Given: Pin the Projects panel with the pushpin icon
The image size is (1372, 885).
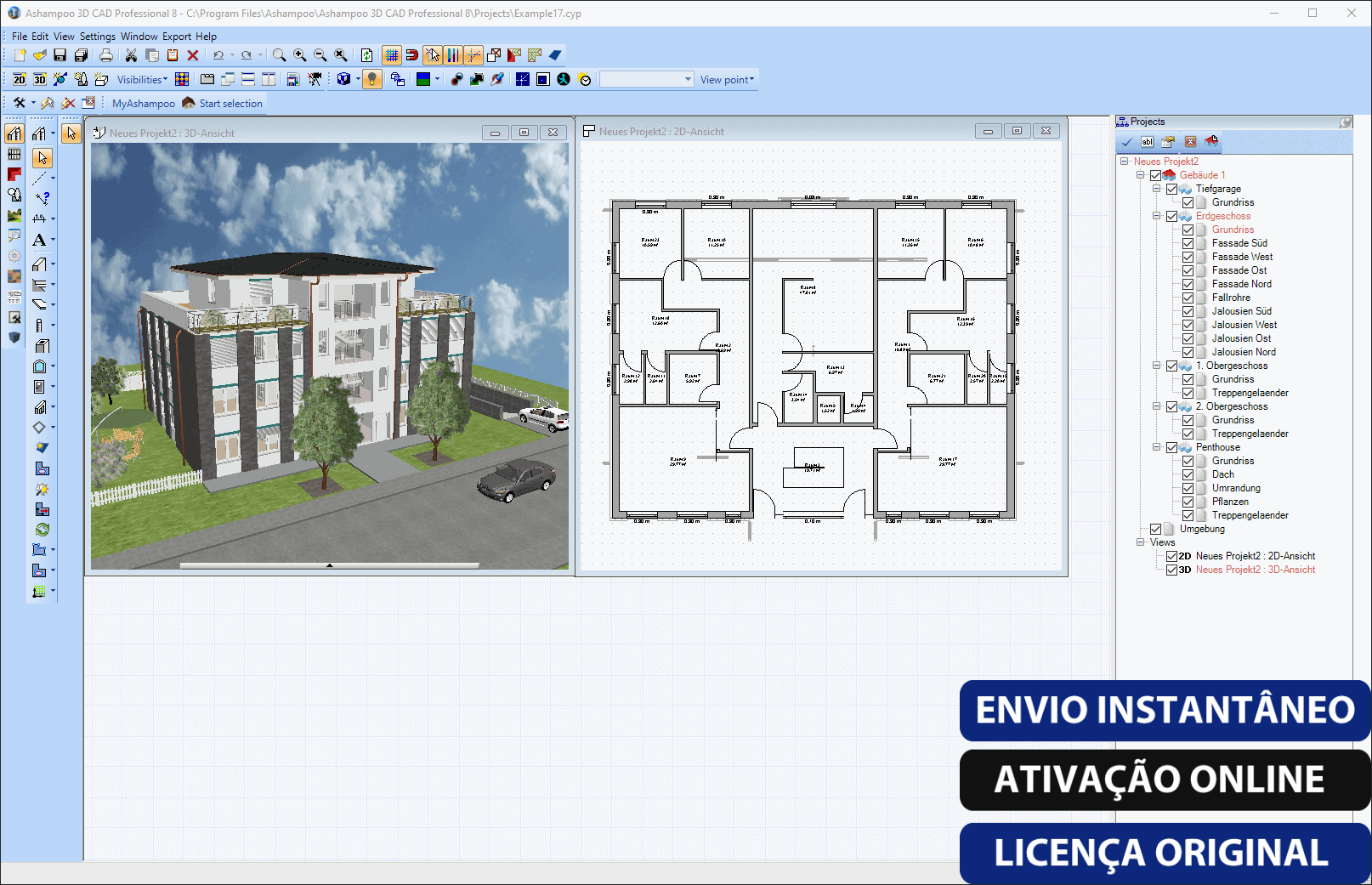Looking at the screenshot, I should (x=1346, y=122).
